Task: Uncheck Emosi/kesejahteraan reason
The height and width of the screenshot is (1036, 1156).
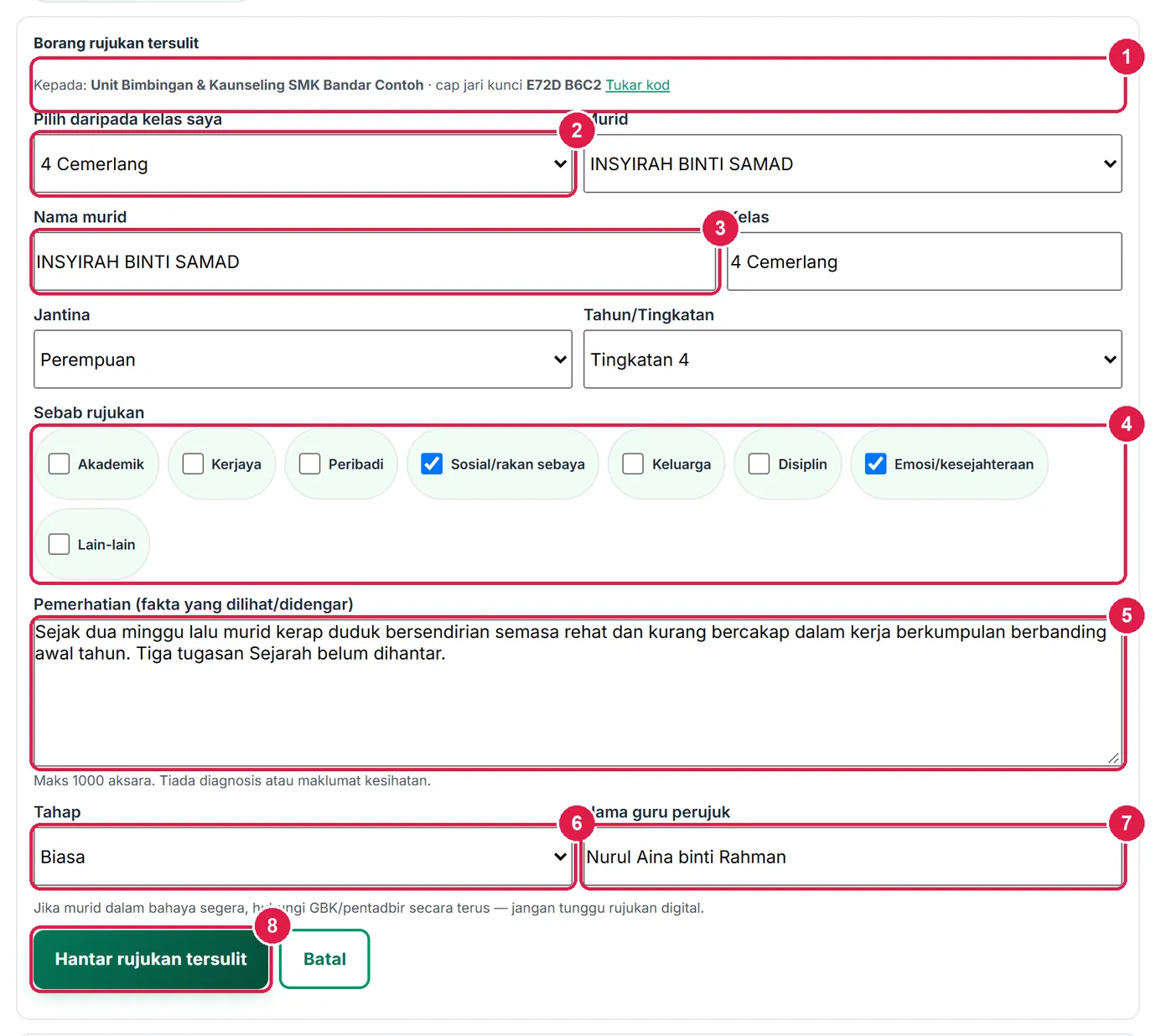Action: [x=875, y=464]
